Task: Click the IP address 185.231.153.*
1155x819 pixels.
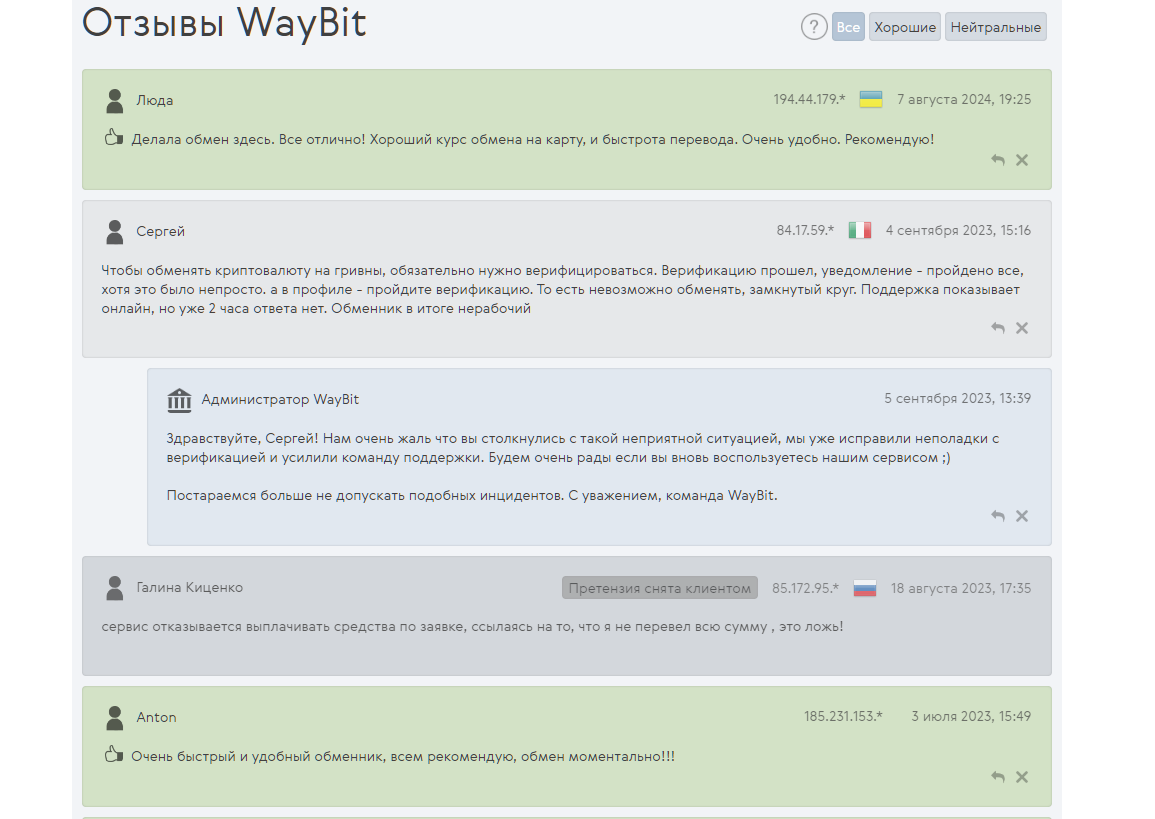Action: pos(843,717)
